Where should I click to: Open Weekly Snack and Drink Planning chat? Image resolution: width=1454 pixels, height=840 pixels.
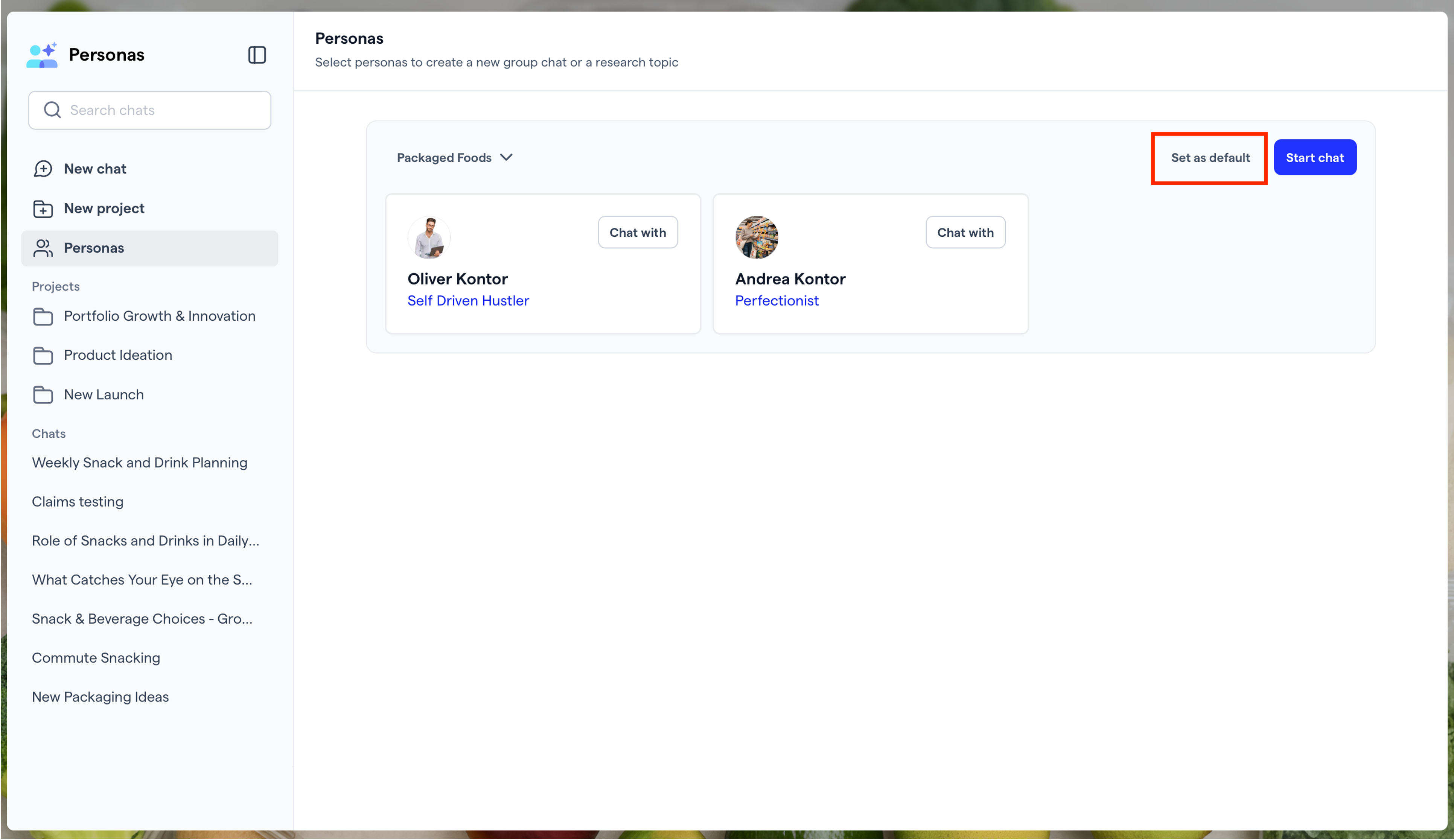coord(140,463)
